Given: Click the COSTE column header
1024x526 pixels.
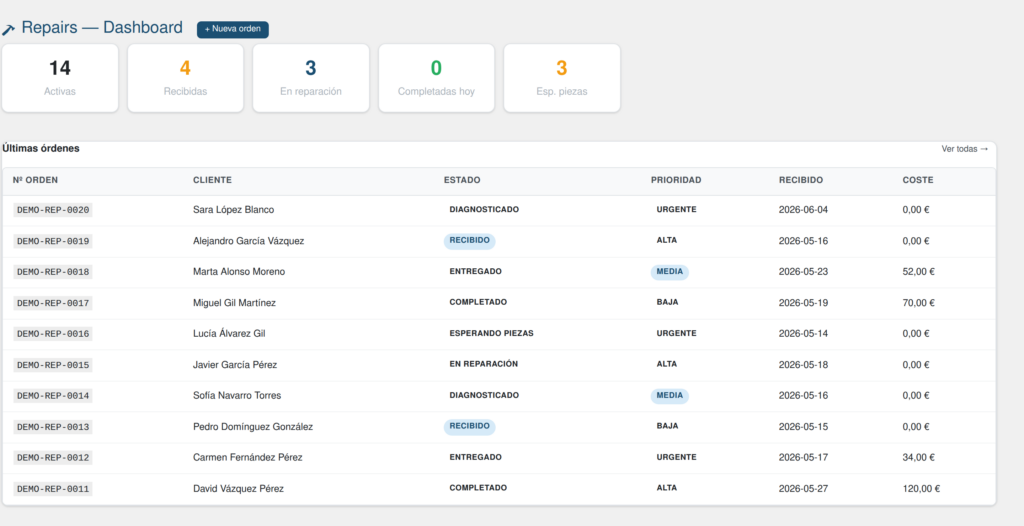Looking at the screenshot, I should point(918,180).
